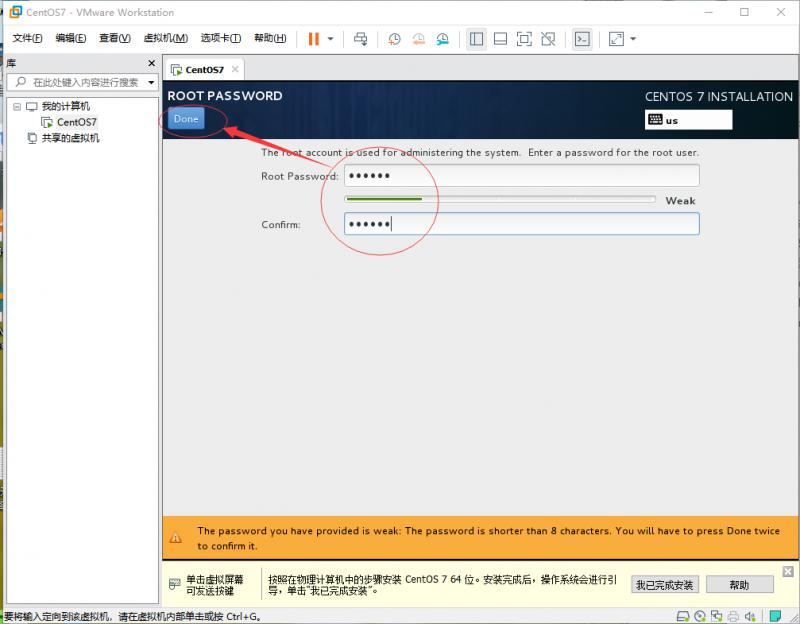Click the sound card status bar icon
Image resolution: width=800 pixels, height=624 pixels.
coord(749,616)
